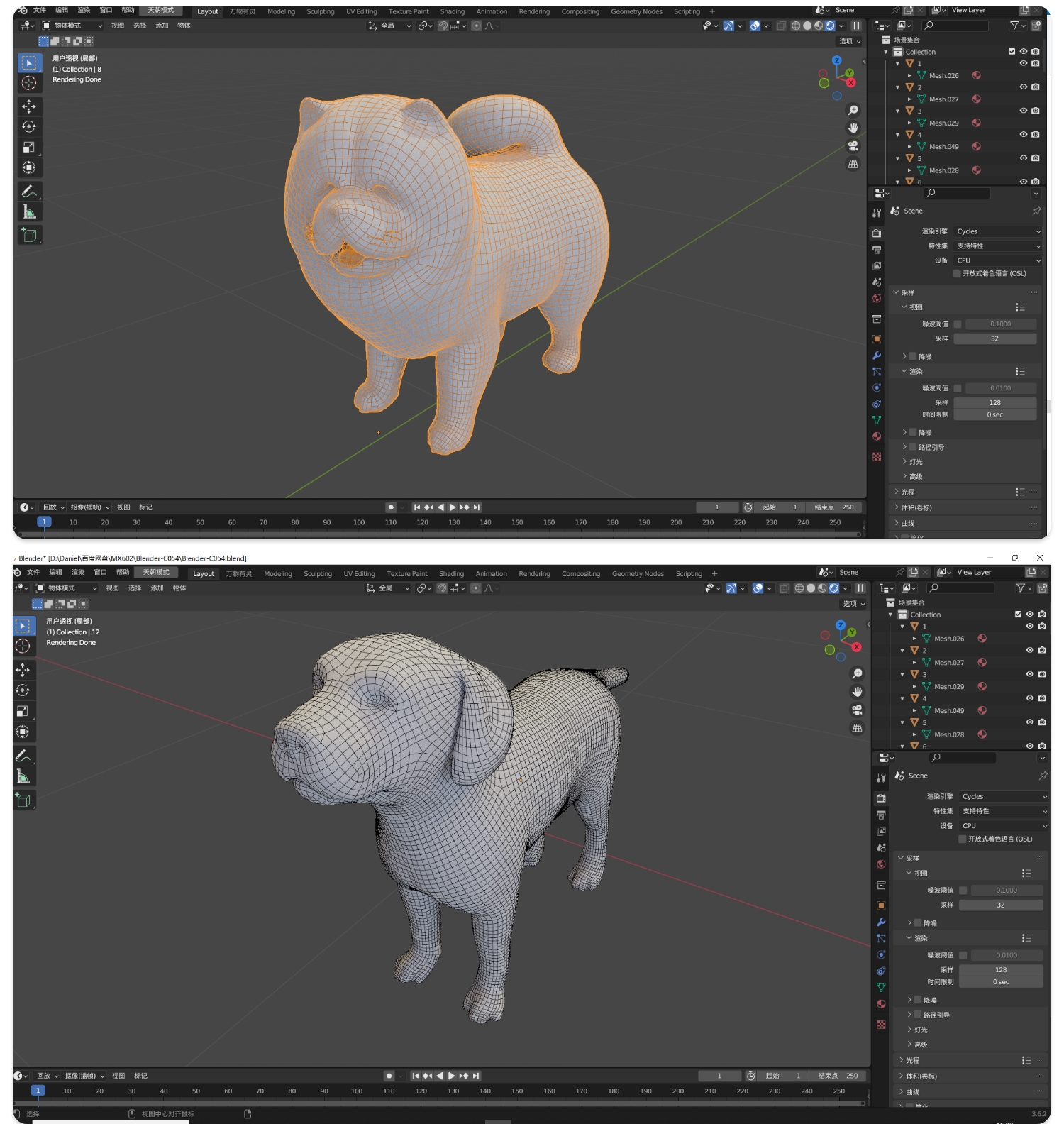Open Texture properties tab in upper window

[877, 457]
